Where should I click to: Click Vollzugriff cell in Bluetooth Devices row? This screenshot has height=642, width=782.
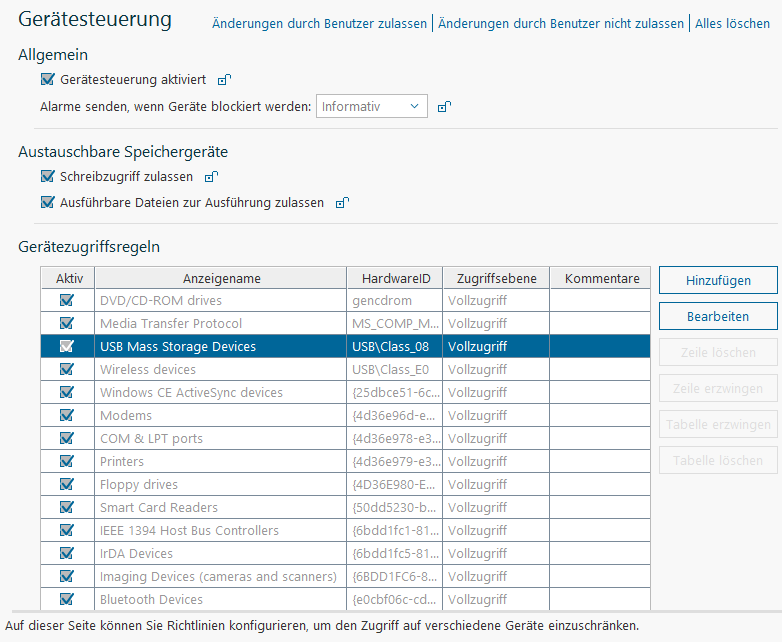pyautogui.click(x=496, y=599)
